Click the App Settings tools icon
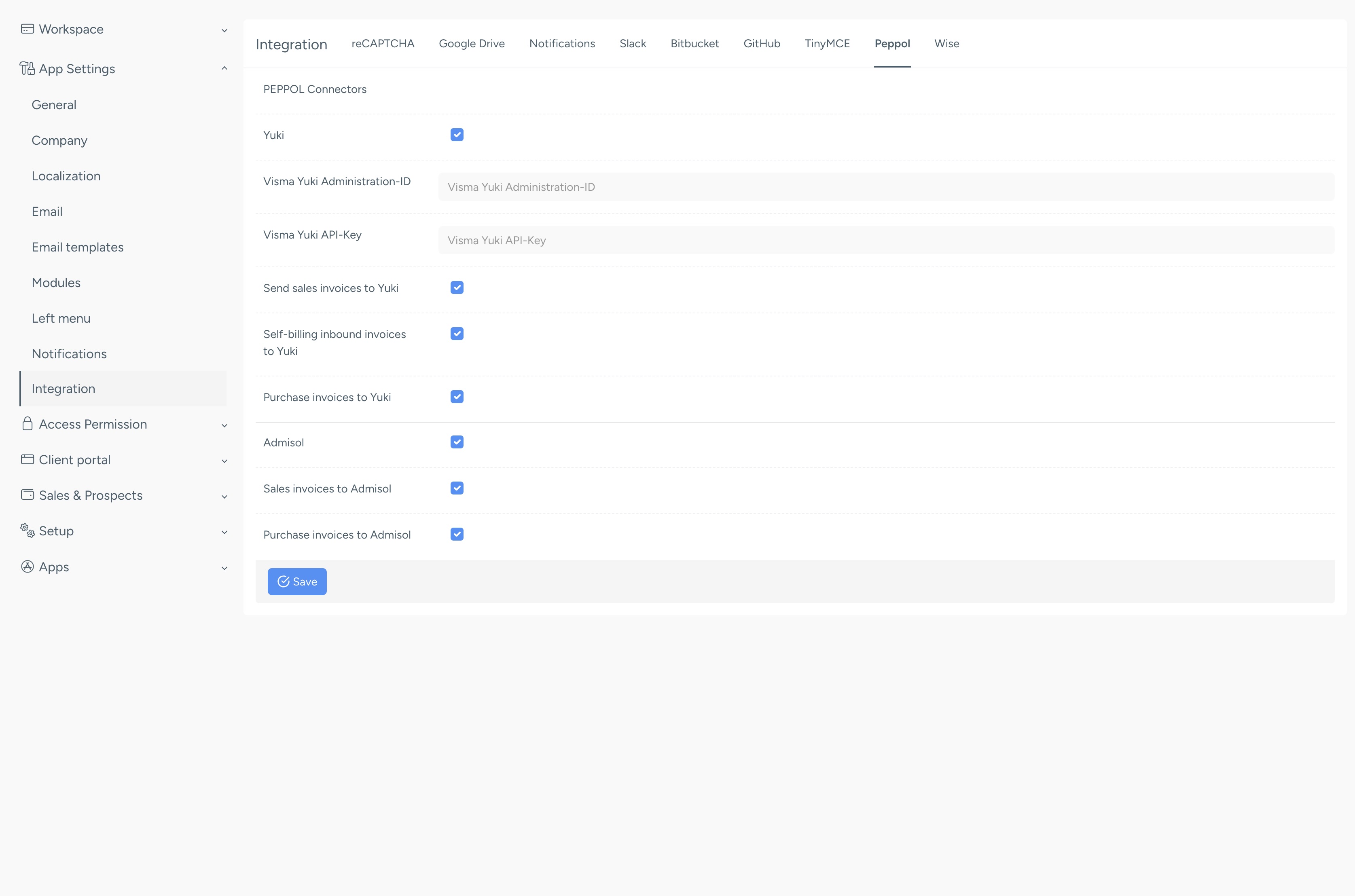This screenshot has height=896, width=1355. pyautogui.click(x=28, y=69)
